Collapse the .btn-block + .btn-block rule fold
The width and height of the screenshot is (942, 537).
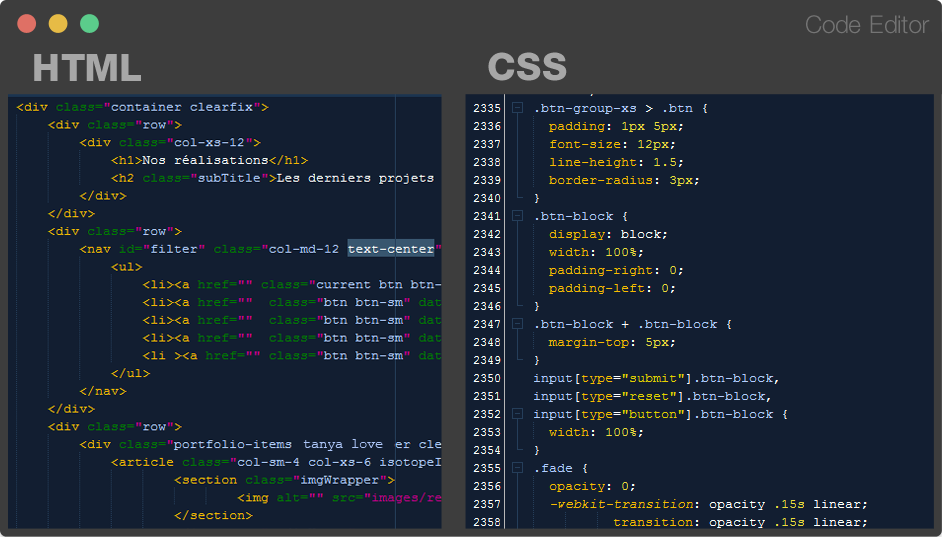tap(517, 324)
